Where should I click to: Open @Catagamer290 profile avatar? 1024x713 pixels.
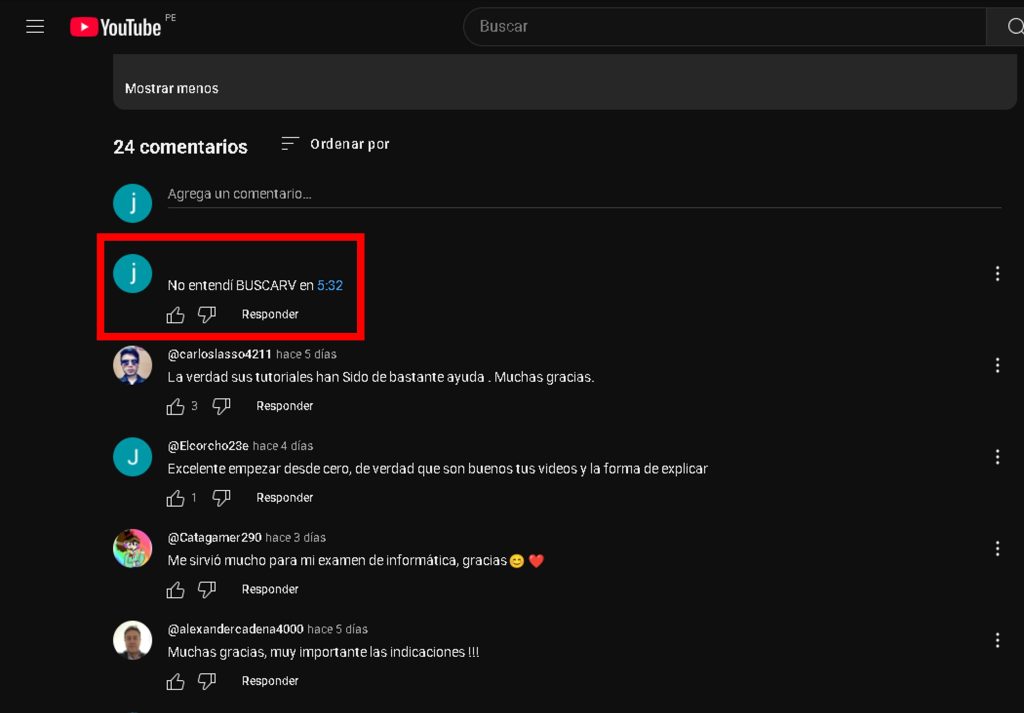(133, 548)
